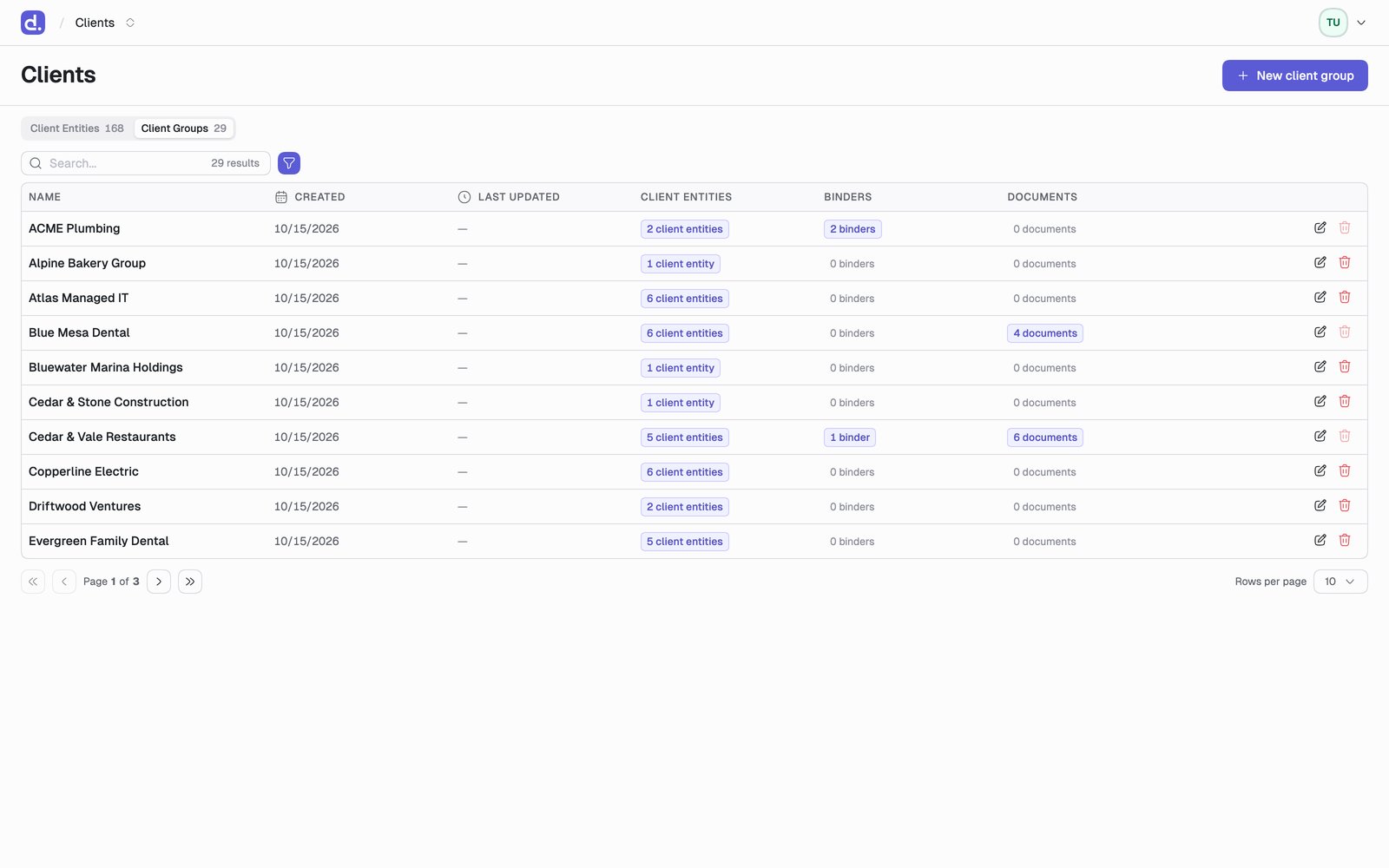The height and width of the screenshot is (868, 1389).
Task: Delete Atlas Managed IT client group
Action: click(1344, 297)
